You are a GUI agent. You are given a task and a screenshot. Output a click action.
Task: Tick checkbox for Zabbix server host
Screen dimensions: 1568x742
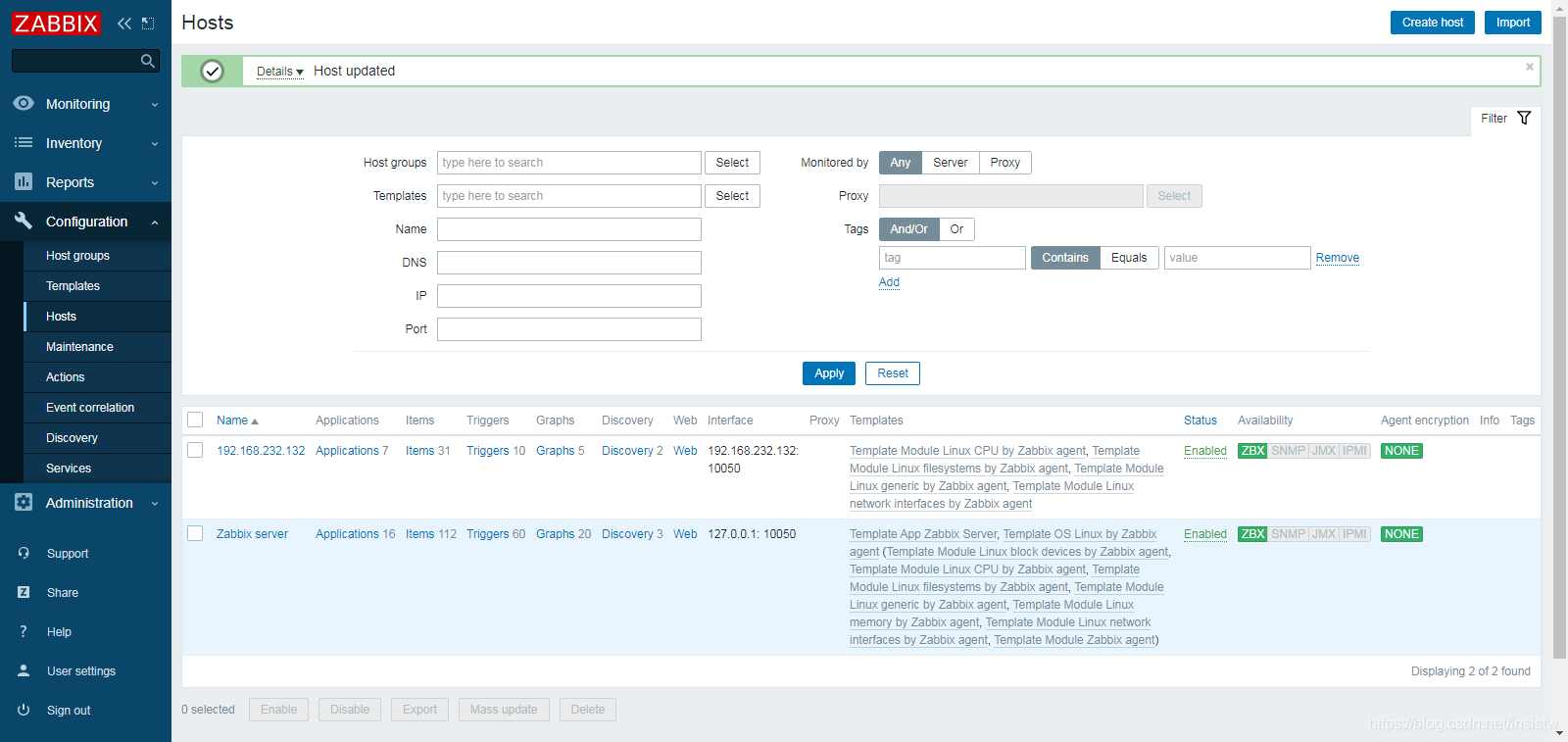[x=195, y=533]
